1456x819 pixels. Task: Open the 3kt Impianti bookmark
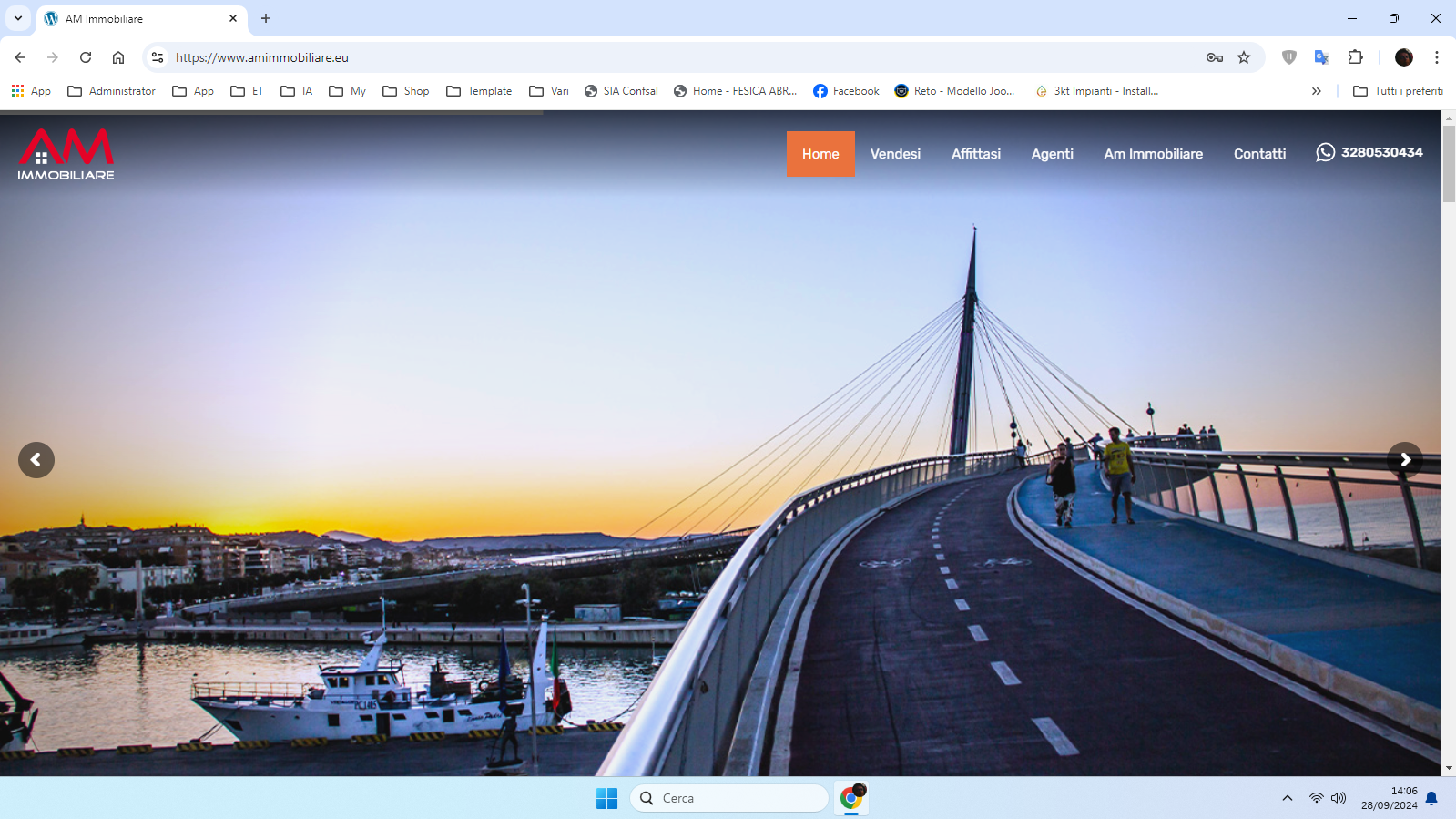(x=1097, y=91)
